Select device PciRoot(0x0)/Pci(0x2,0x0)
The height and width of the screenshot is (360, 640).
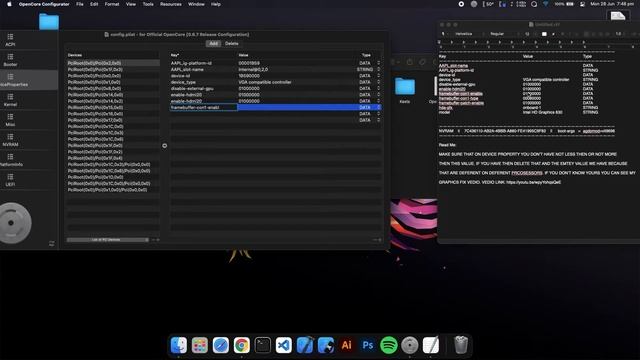click(113, 63)
